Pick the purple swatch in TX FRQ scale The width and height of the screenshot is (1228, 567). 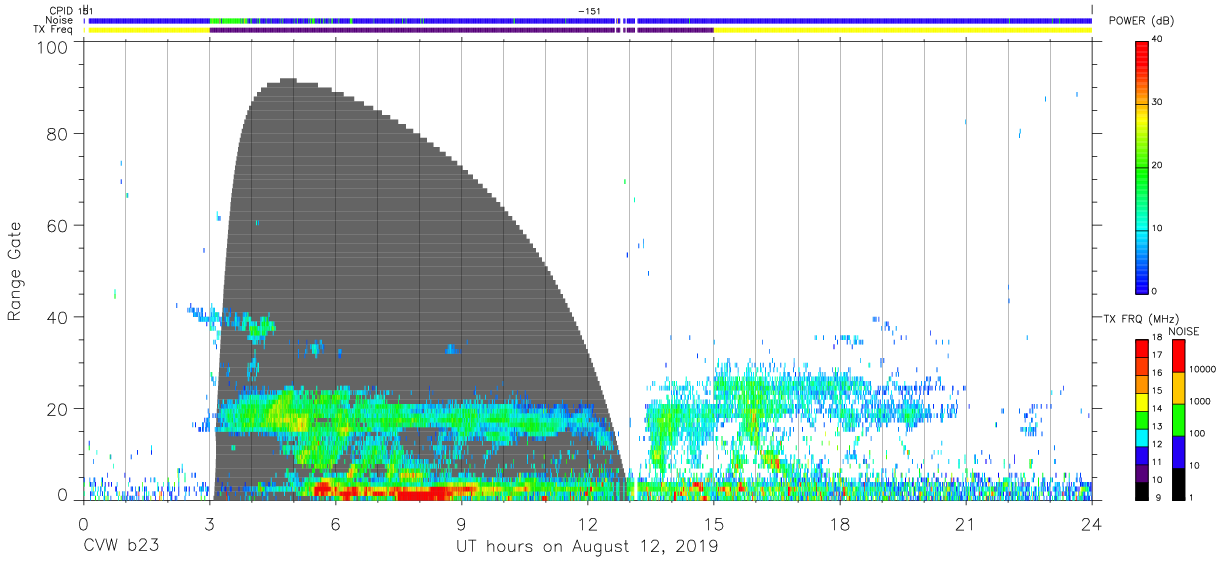click(x=1141, y=471)
